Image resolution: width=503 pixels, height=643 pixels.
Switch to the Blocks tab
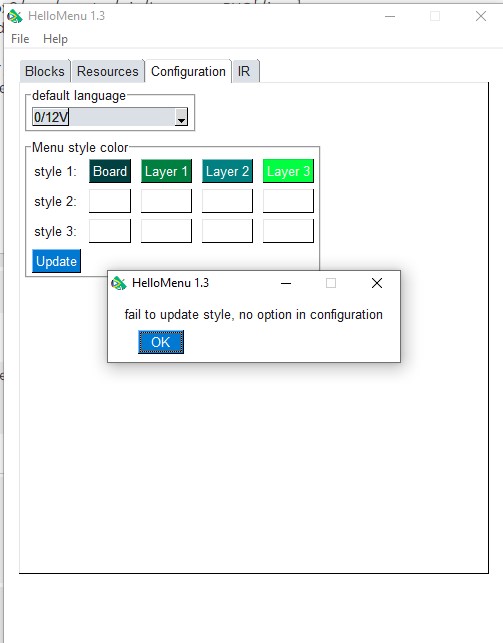[x=45, y=71]
